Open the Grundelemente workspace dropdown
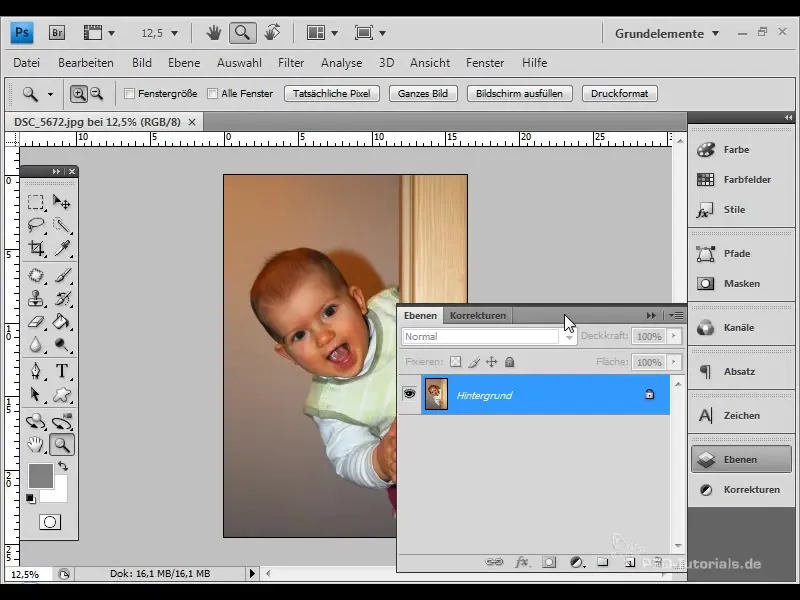The width and height of the screenshot is (800, 600). pyautogui.click(x=667, y=34)
